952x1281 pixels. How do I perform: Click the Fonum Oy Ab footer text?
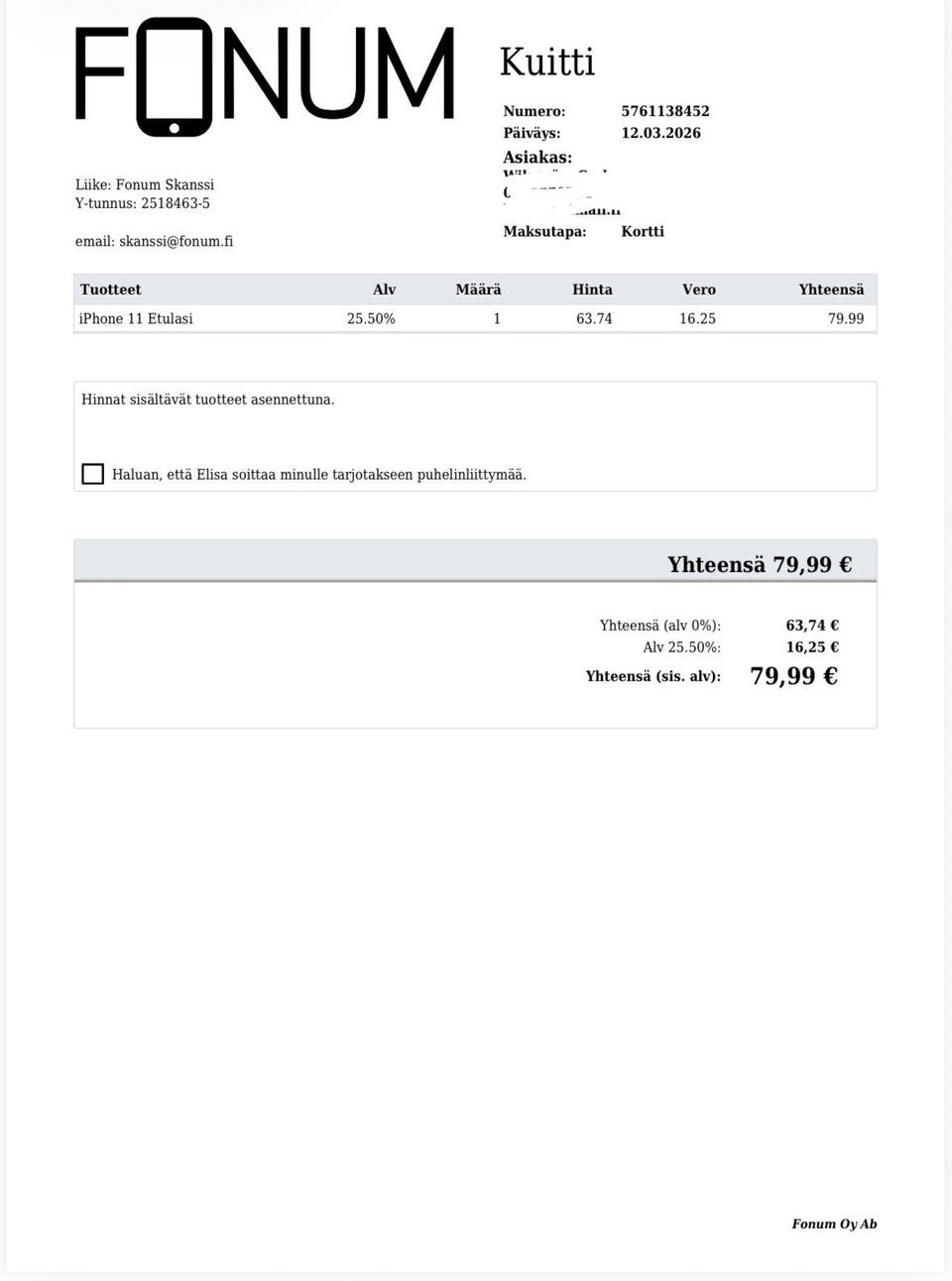pos(834,1223)
